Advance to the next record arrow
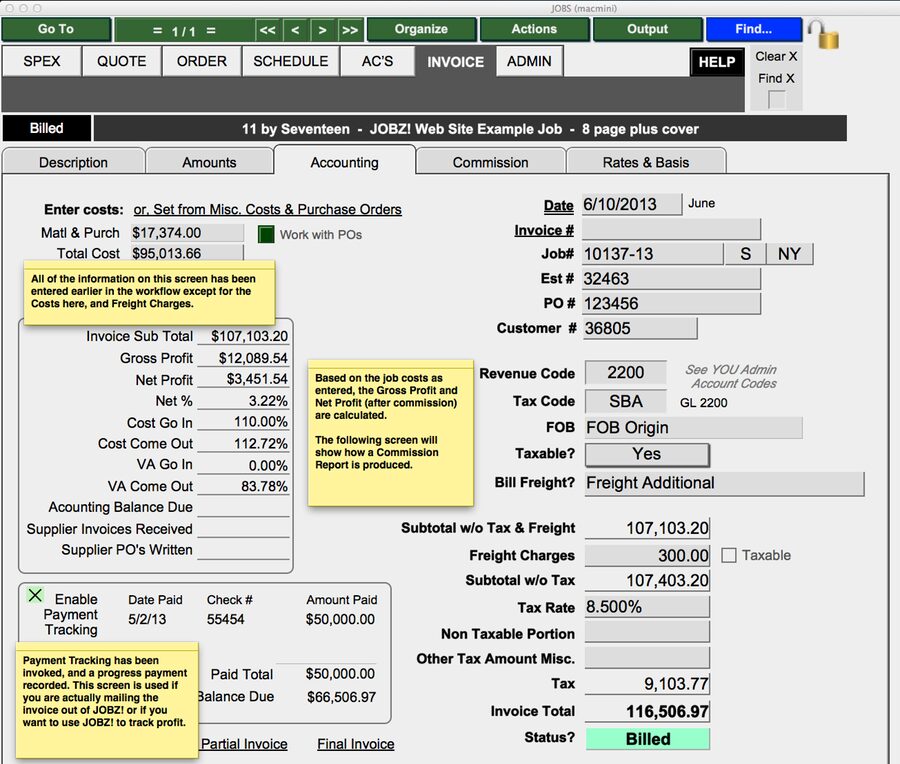 322,29
